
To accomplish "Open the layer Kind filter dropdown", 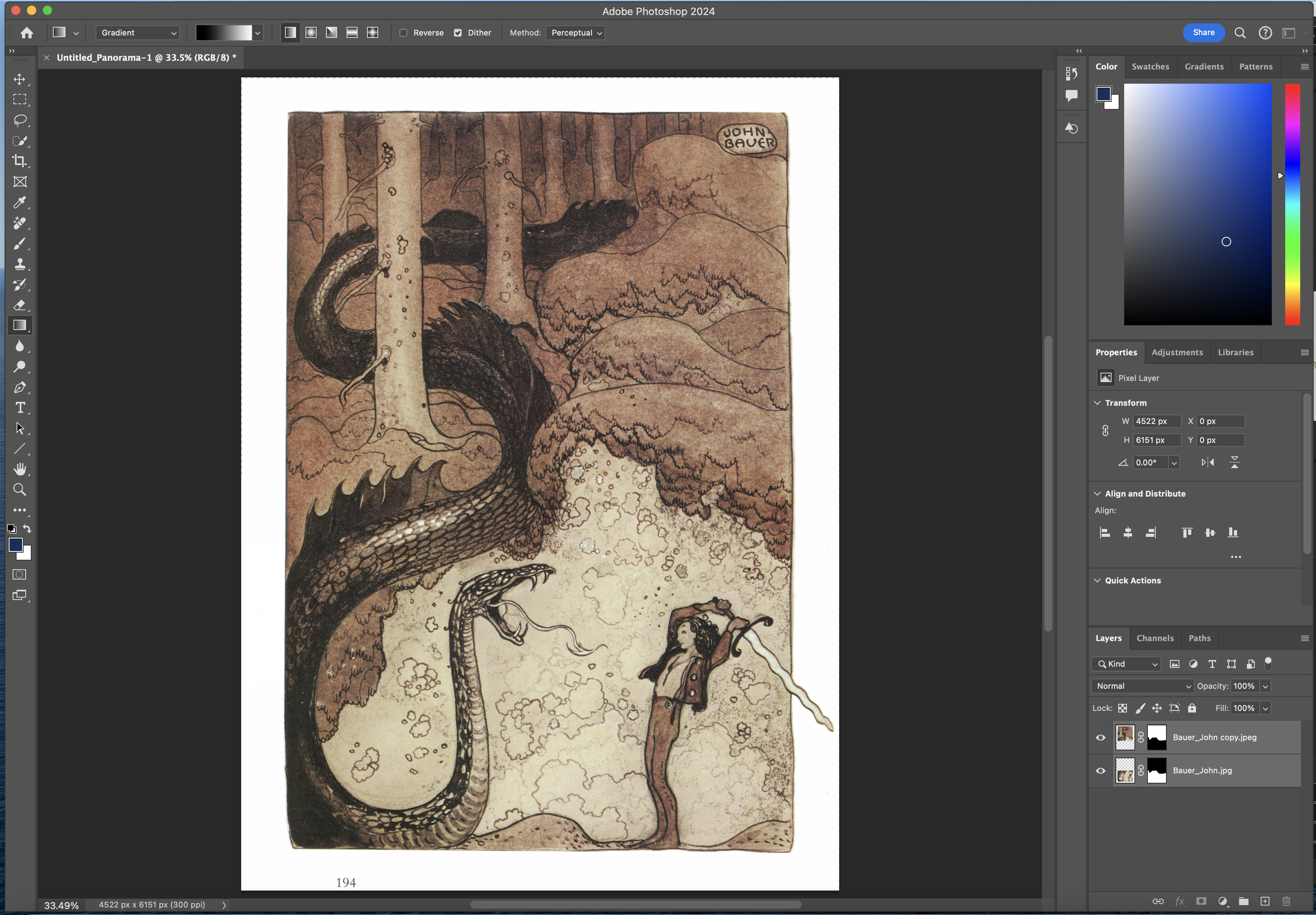I will point(1126,664).
